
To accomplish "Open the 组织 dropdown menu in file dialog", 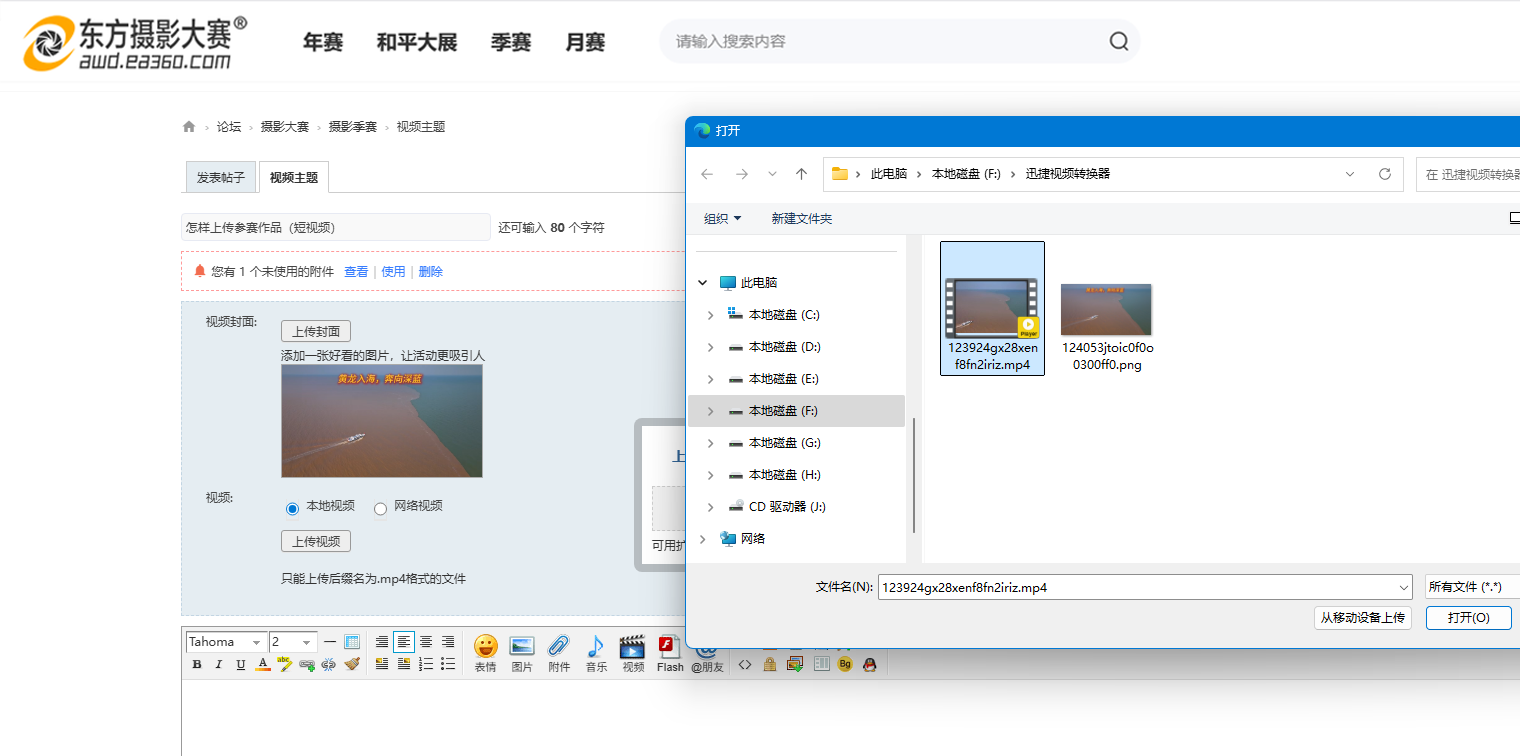I will click(722, 218).
